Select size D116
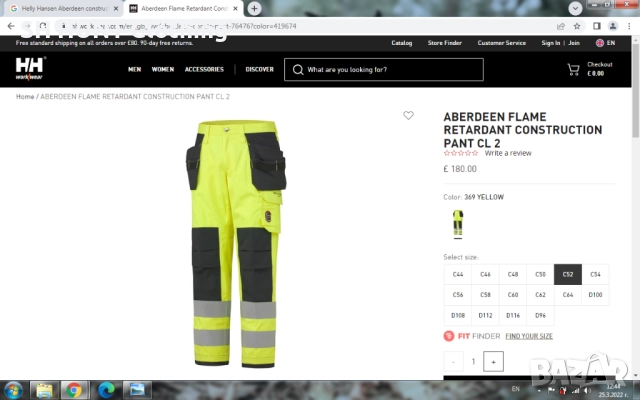Viewport: 640px width, 400px height. tap(513, 316)
